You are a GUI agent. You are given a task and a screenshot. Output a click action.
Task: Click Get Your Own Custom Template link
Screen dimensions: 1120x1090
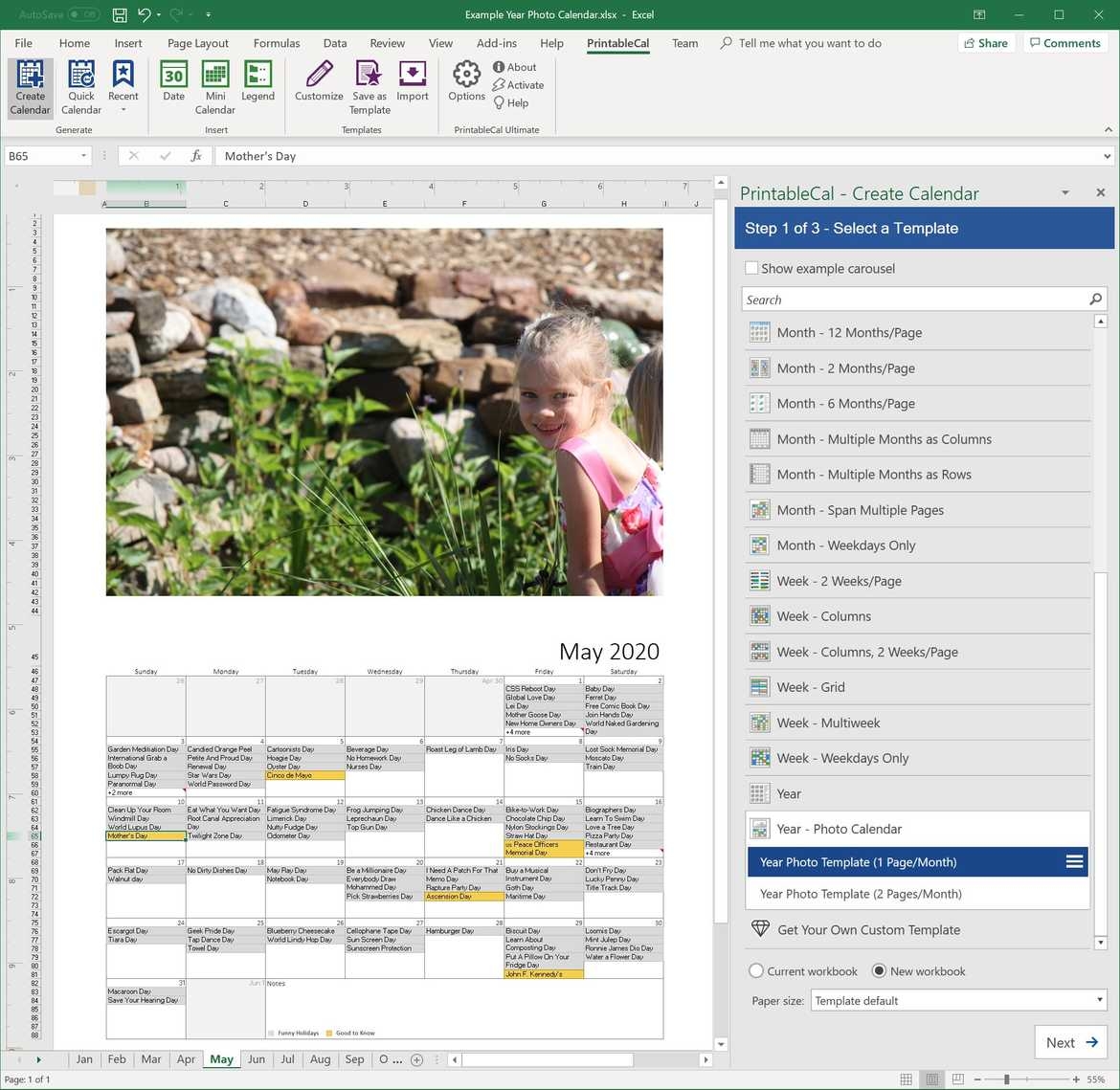(849, 929)
